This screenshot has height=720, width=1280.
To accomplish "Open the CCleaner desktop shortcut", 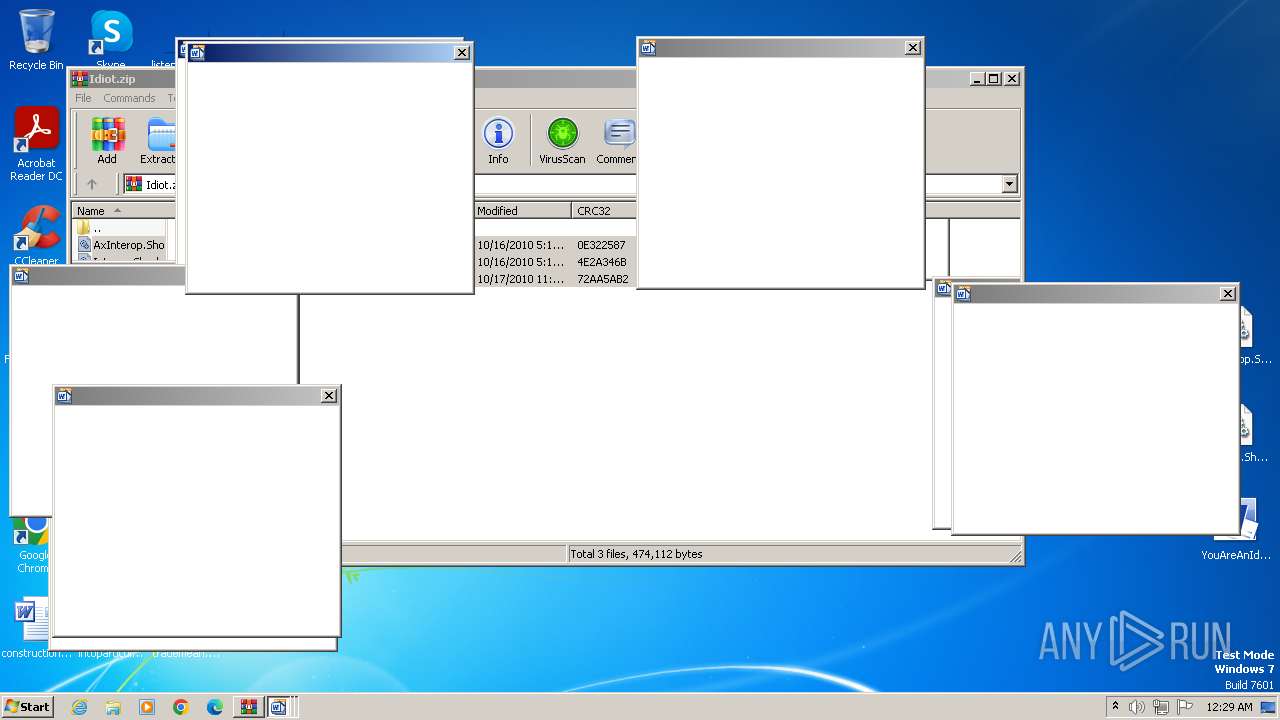I will pyautogui.click(x=36, y=237).
